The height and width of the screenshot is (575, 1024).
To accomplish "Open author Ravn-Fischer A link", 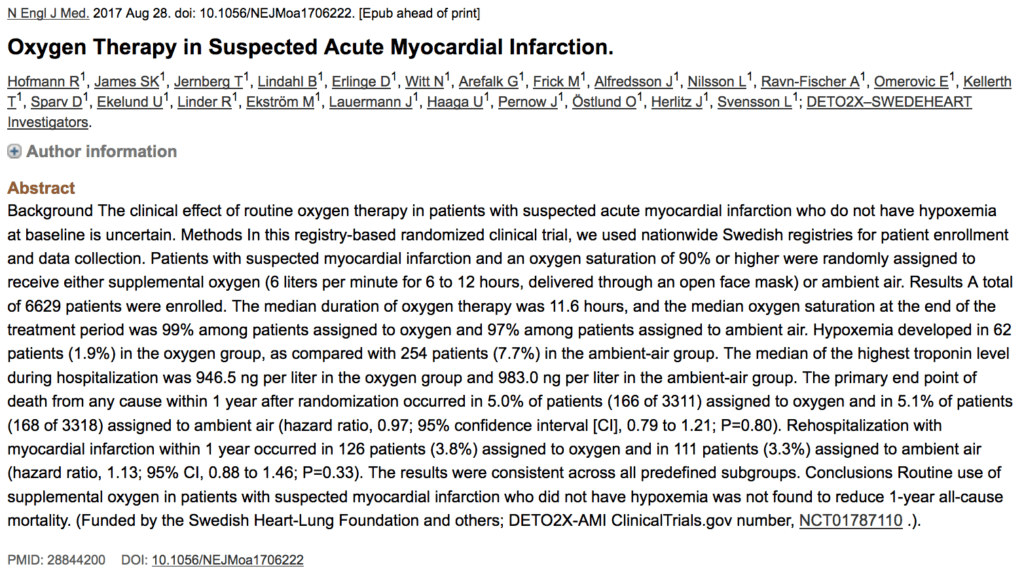I will [x=810, y=82].
